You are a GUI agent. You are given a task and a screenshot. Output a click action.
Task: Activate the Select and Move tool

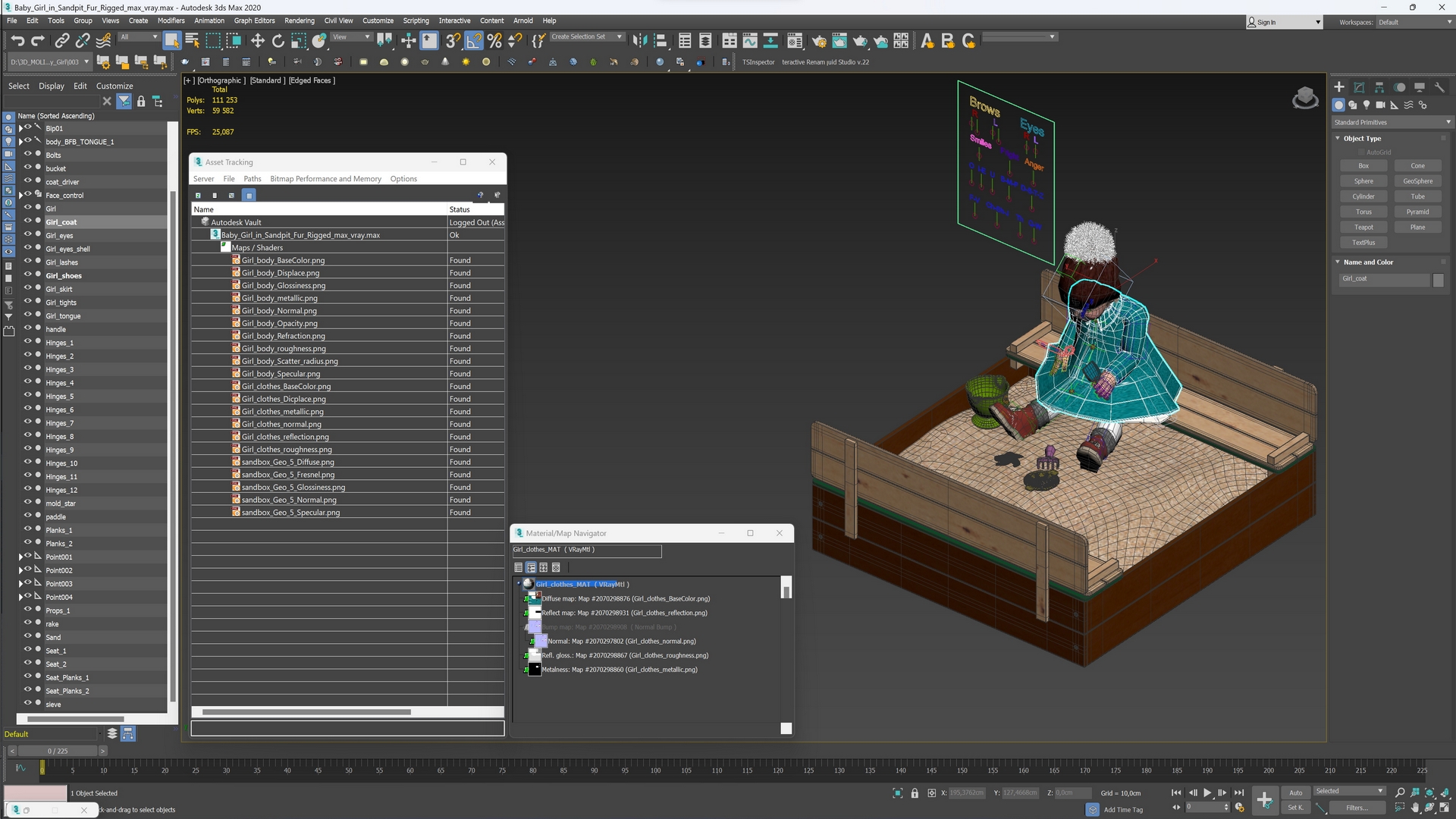[258, 40]
